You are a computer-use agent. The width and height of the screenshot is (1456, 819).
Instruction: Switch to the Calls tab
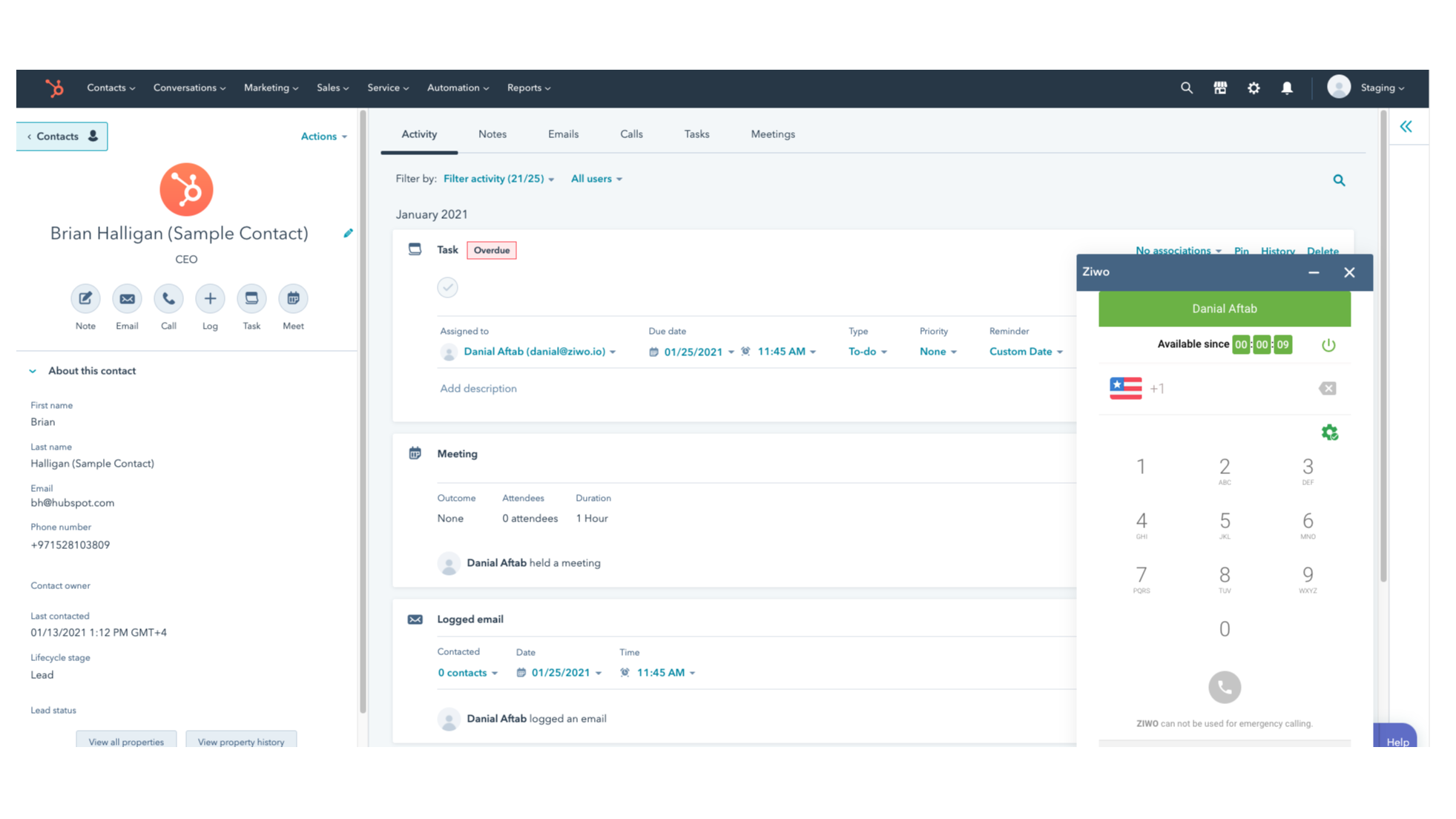[x=632, y=133]
